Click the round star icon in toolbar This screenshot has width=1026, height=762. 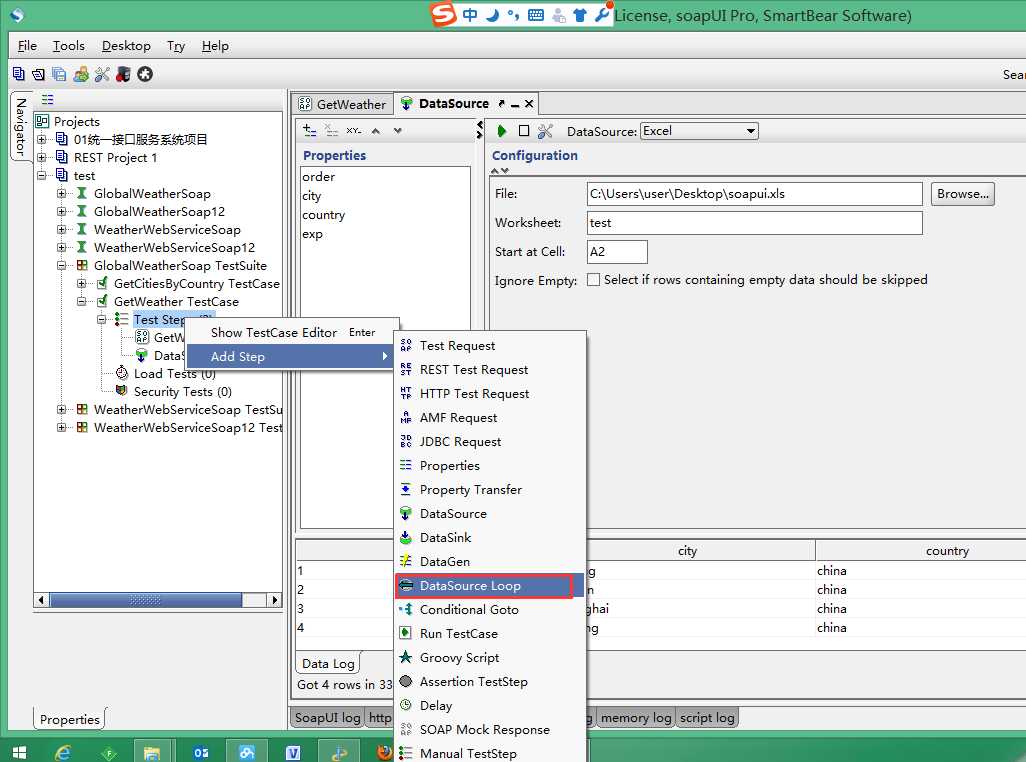pos(145,74)
